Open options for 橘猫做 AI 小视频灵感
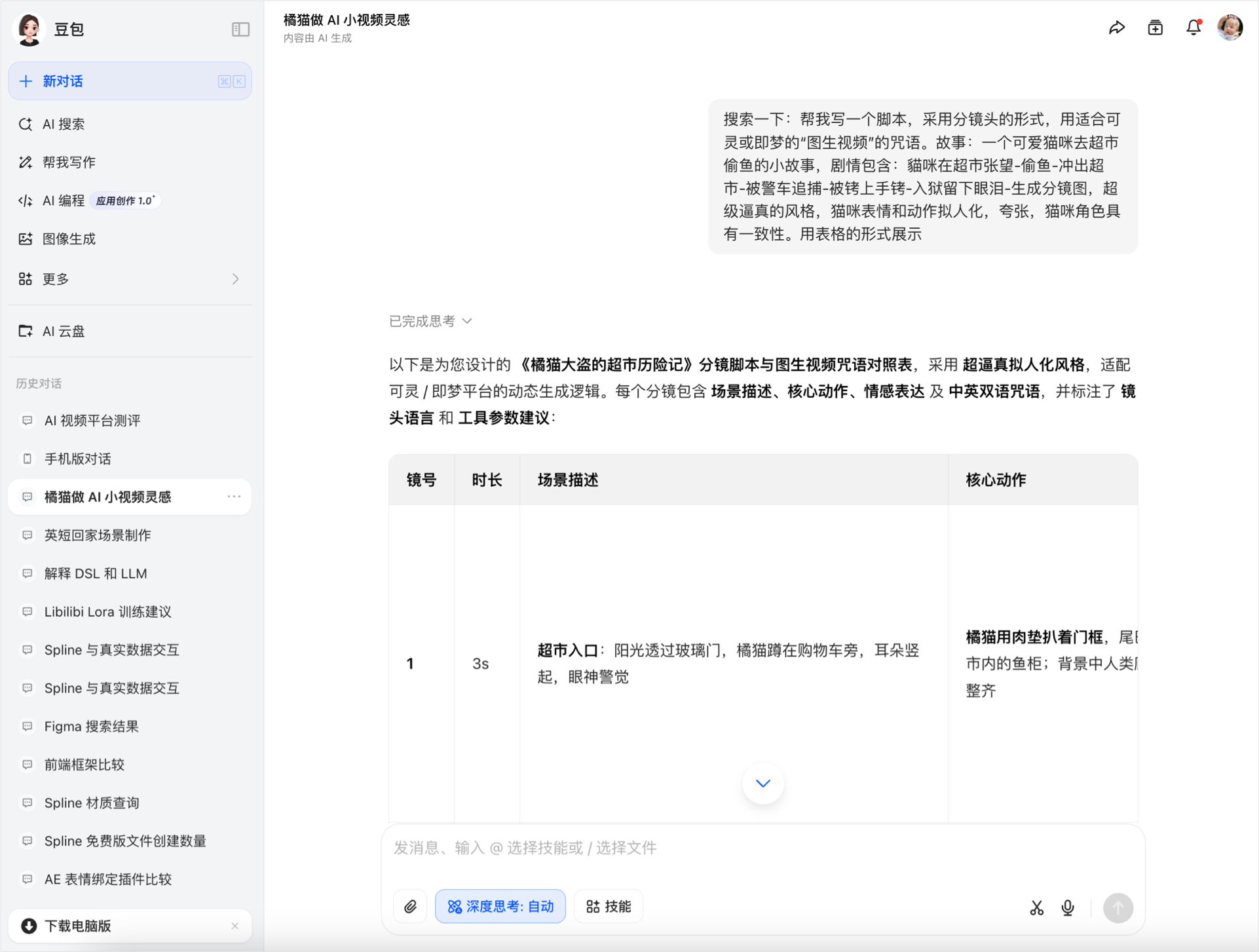 234,497
